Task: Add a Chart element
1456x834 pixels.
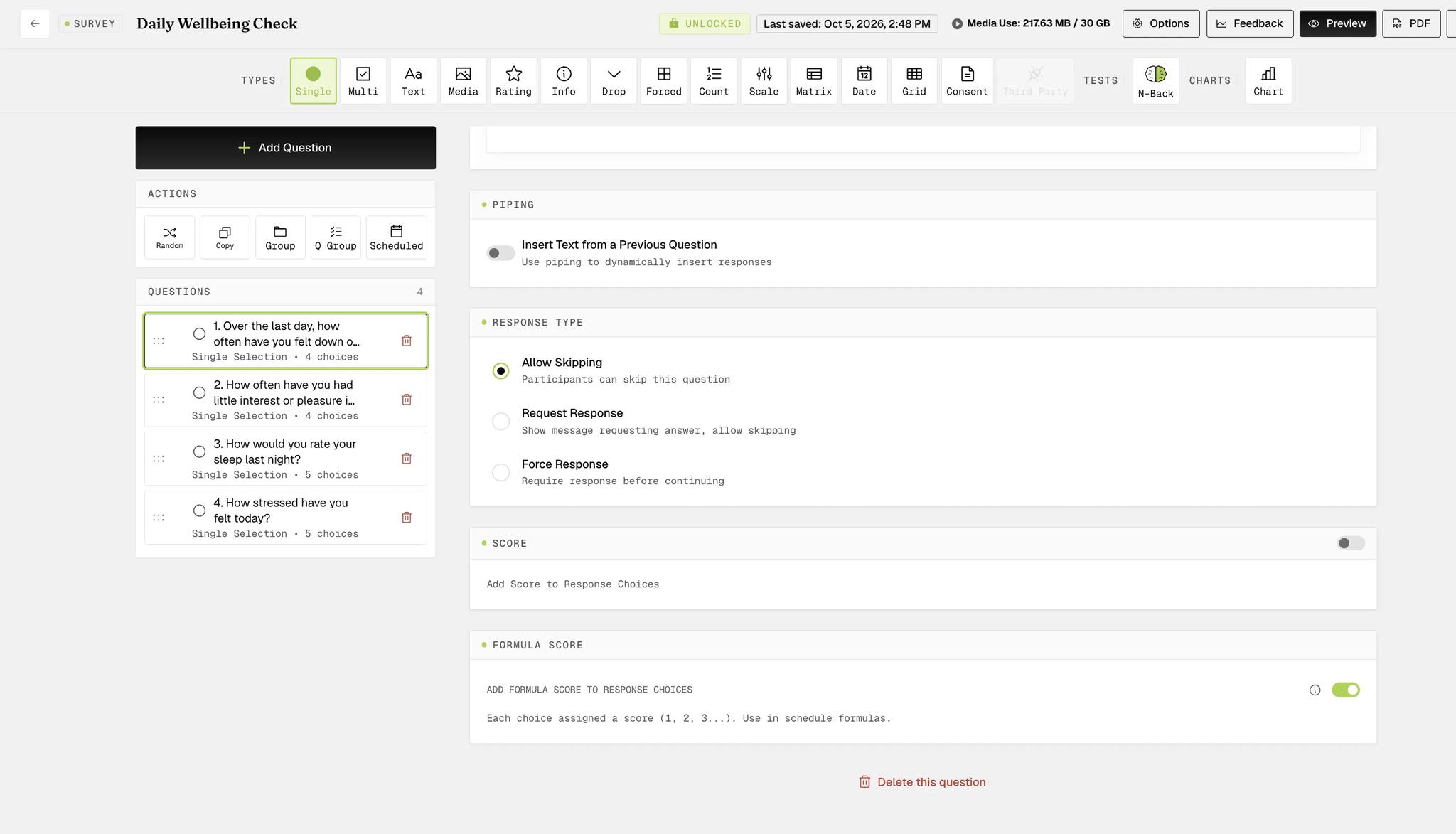Action: pos(1268,81)
